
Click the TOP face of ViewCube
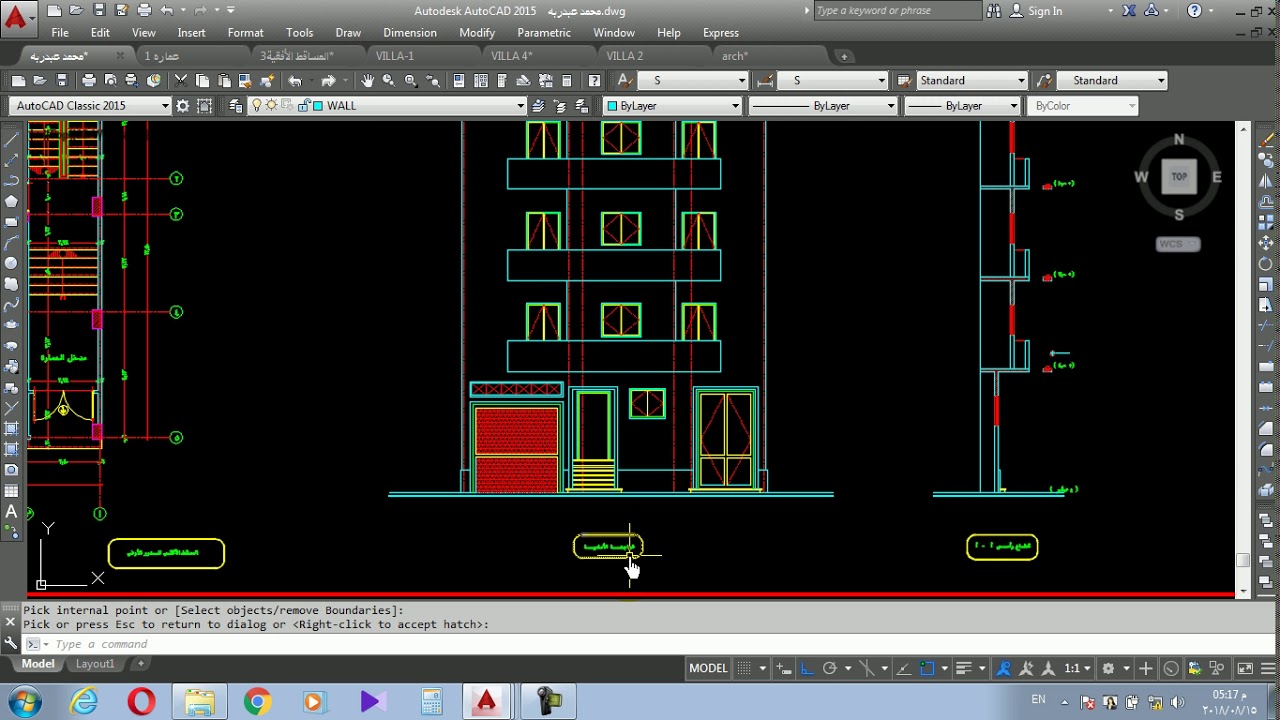tap(1179, 177)
